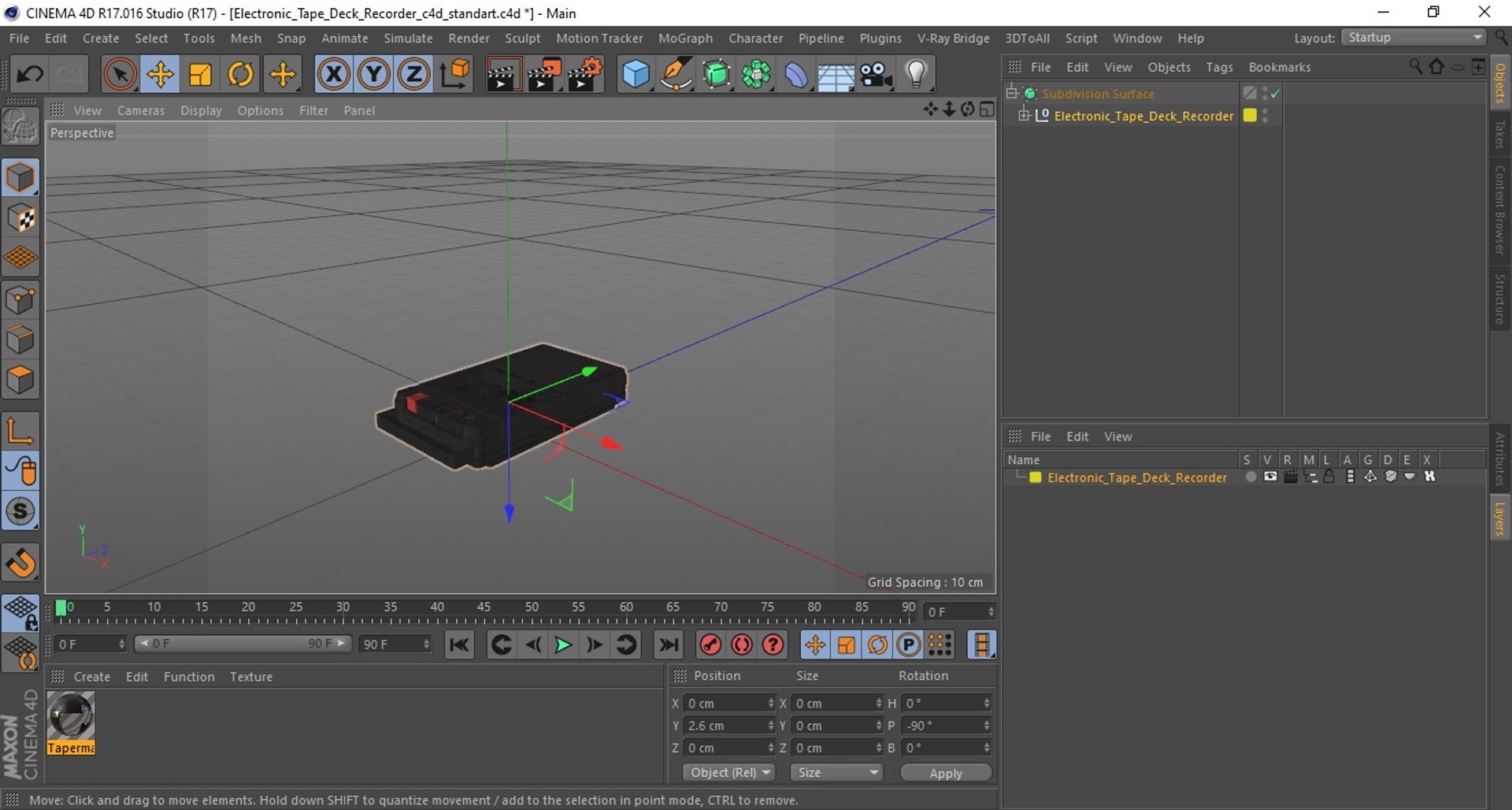Expand Electronic_Tape_Deck_Recorder object node
The height and width of the screenshot is (810, 1512).
tap(1024, 115)
